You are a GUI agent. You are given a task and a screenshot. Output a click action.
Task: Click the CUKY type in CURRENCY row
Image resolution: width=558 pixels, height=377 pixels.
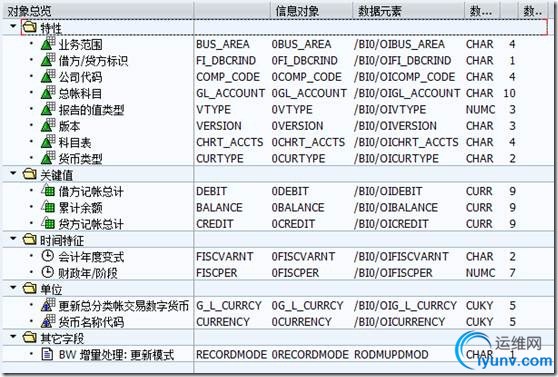[x=479, y=322]
